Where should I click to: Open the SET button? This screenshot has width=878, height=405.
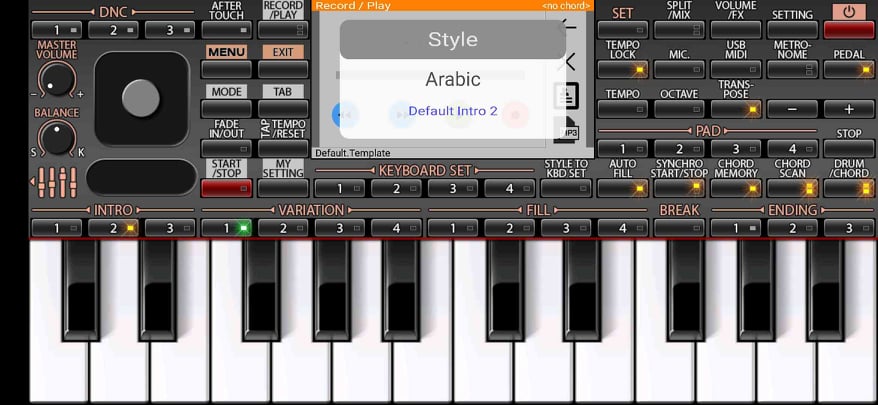point(623,30)
